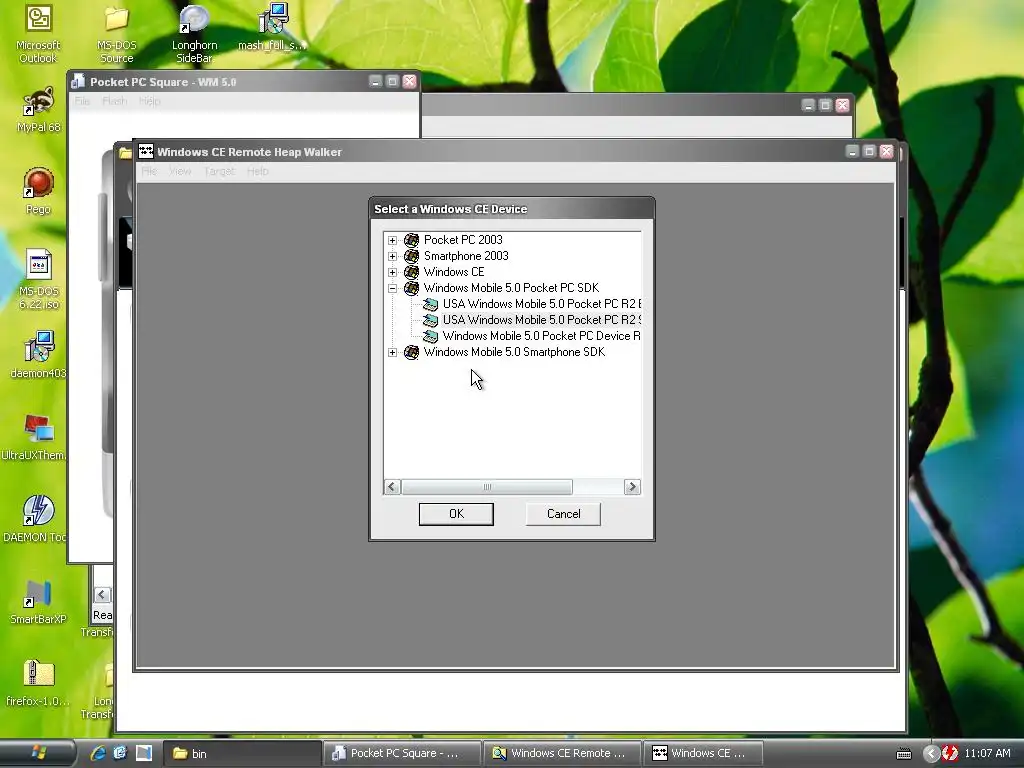Launch Internet Explorer from quick launch
Screen dimensions: 1024x768
(98, 753)
